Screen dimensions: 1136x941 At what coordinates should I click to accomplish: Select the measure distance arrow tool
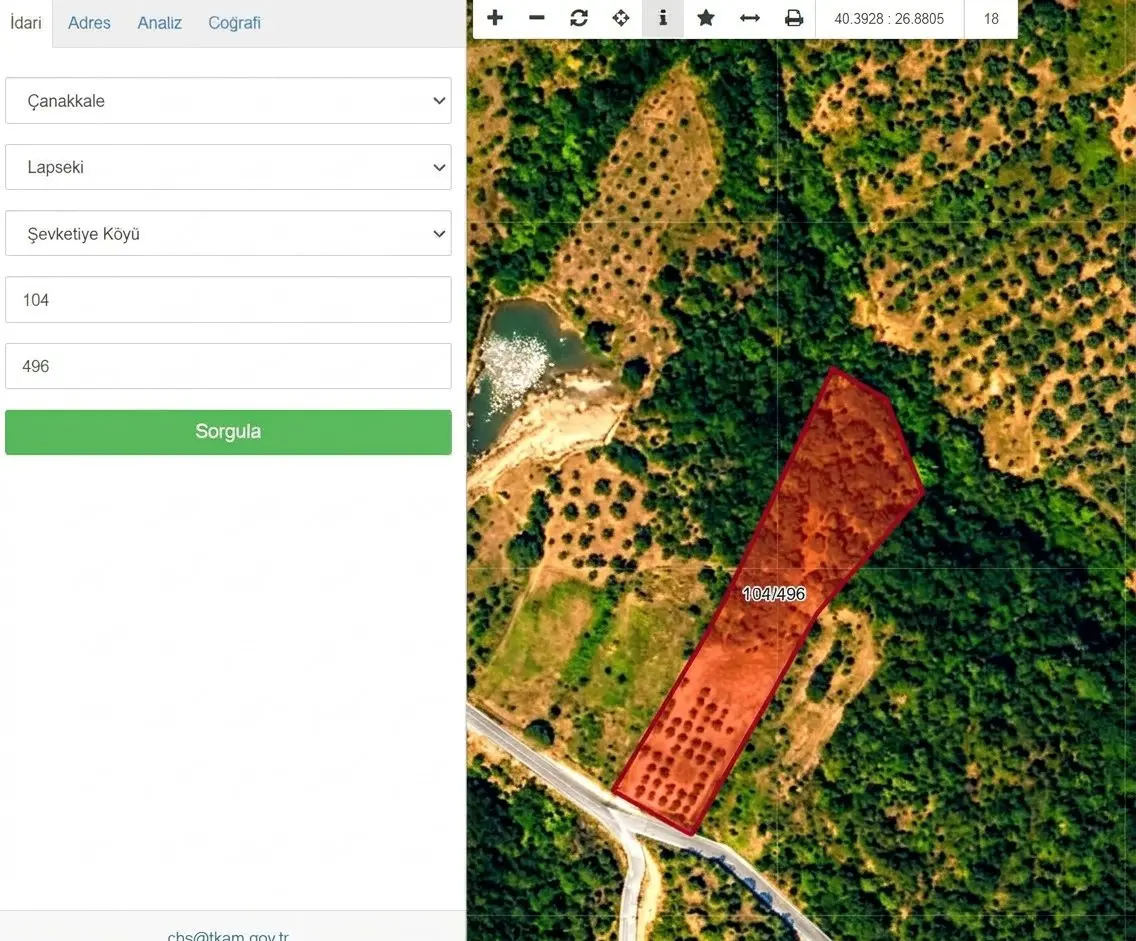click(750, 18)
